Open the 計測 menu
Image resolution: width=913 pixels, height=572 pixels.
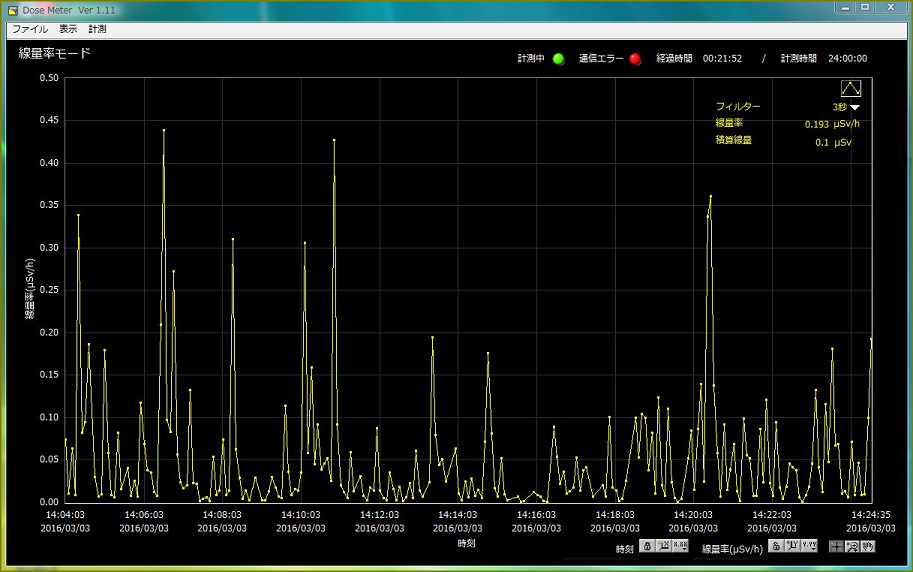pyautogui.click(x=98, y=29)
